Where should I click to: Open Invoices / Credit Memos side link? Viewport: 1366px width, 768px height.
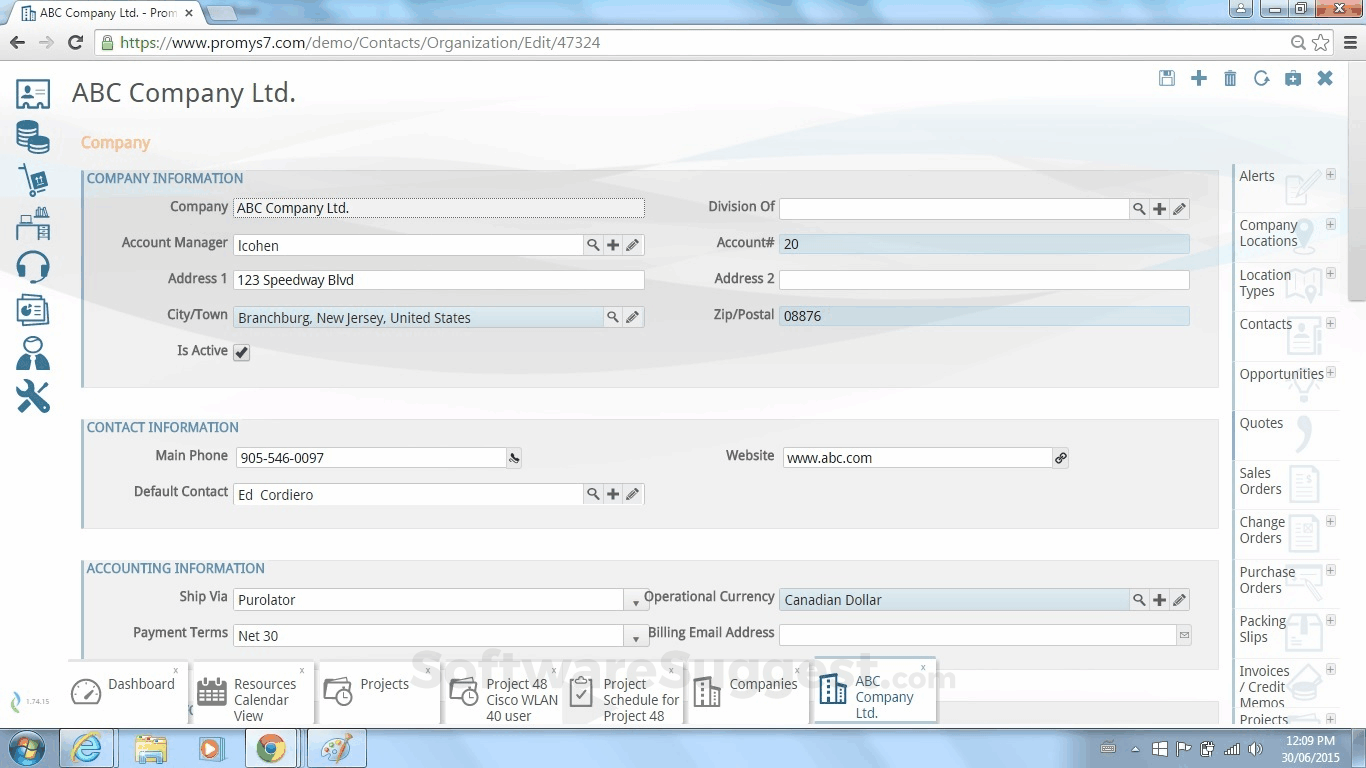click(x=1264, y=686)
